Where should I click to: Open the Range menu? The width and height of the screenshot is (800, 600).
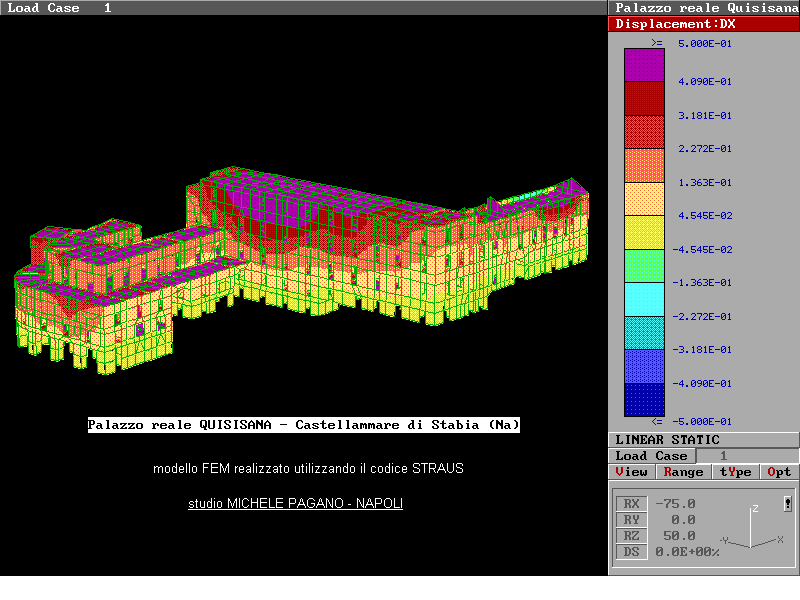[x=683, y=472]
